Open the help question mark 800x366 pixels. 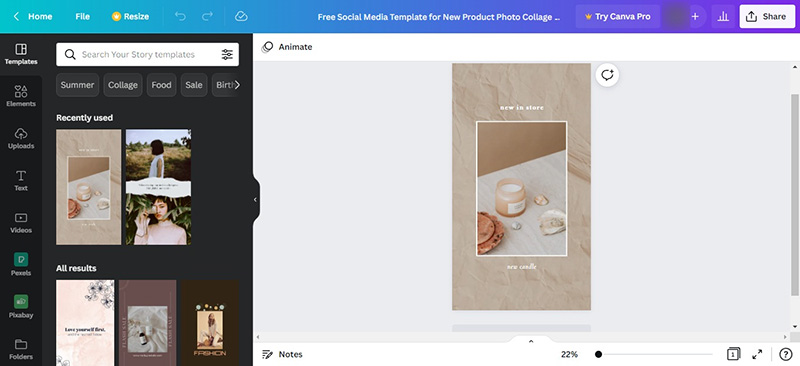point(786,354)
